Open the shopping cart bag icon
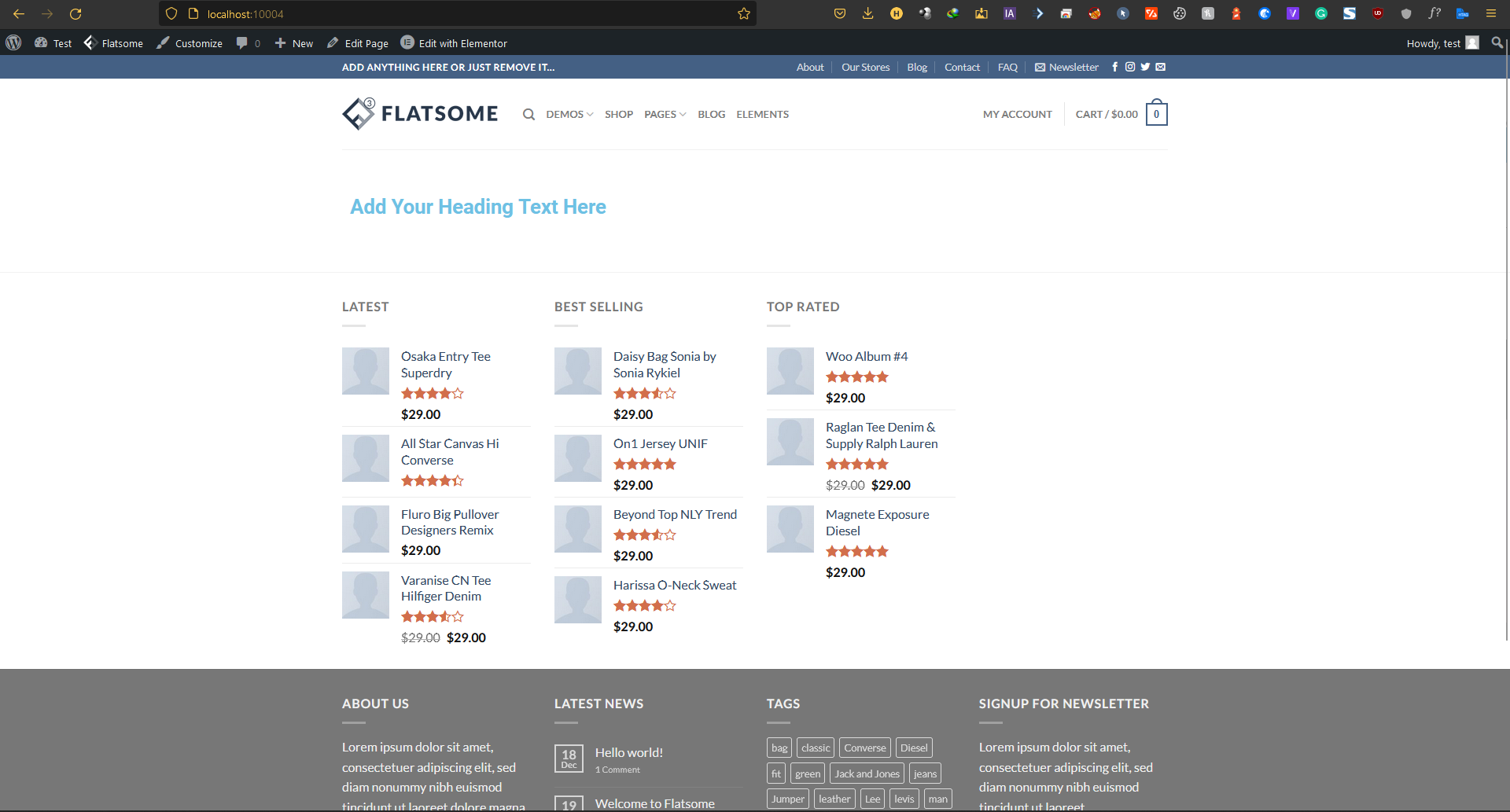 point(1156,114)
